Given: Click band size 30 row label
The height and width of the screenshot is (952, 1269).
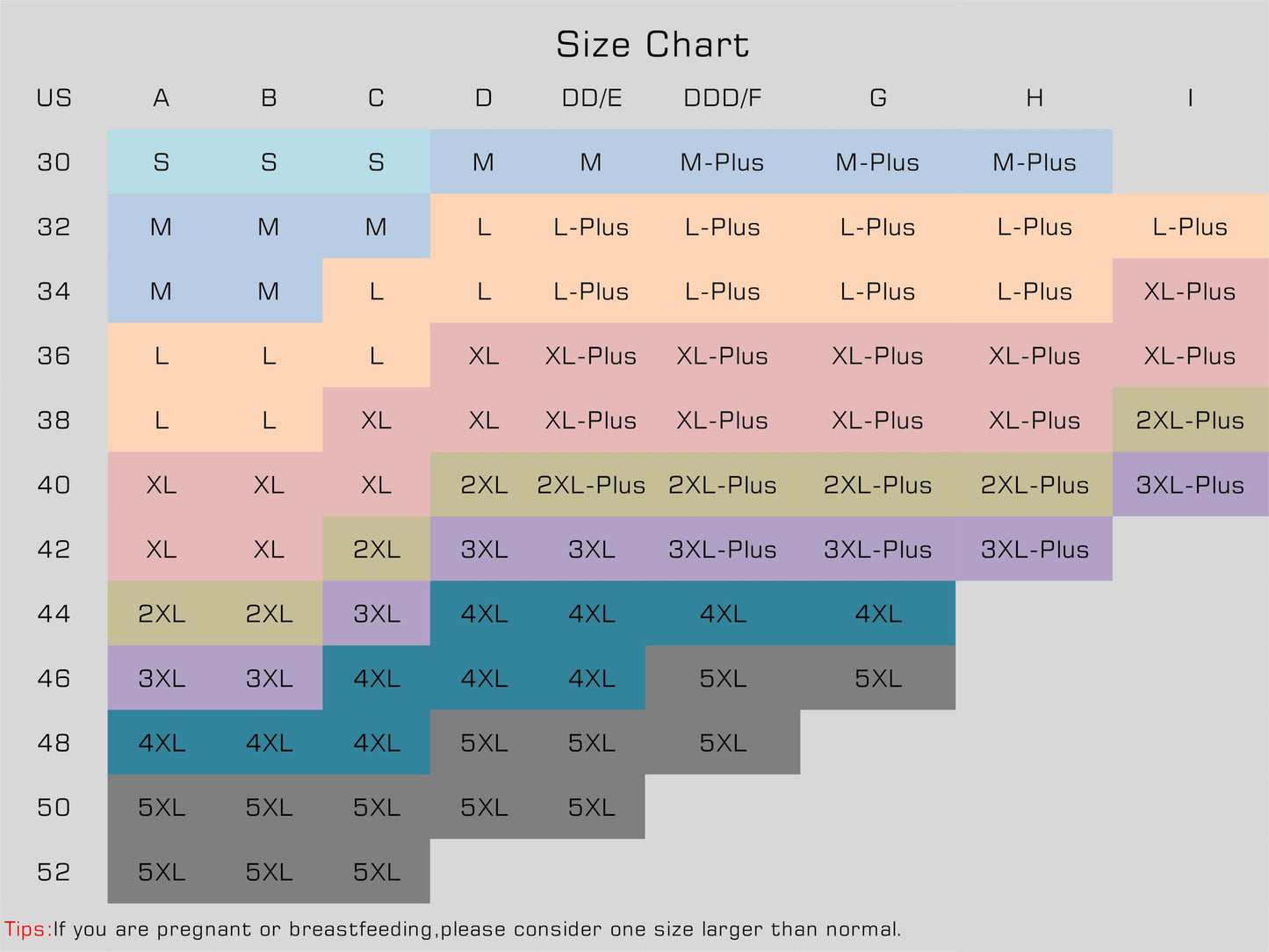Looking at the screenshot, I should tap(54, 162).
